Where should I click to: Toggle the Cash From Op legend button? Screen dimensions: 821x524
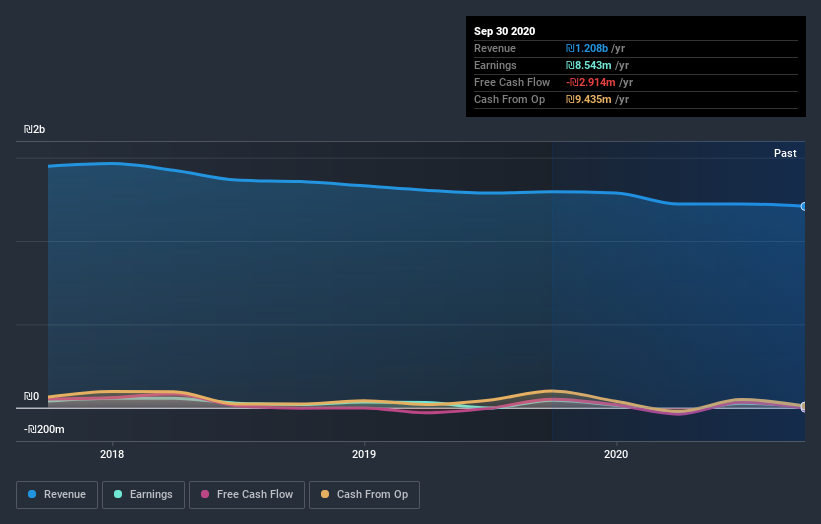(x=364, y=495)
